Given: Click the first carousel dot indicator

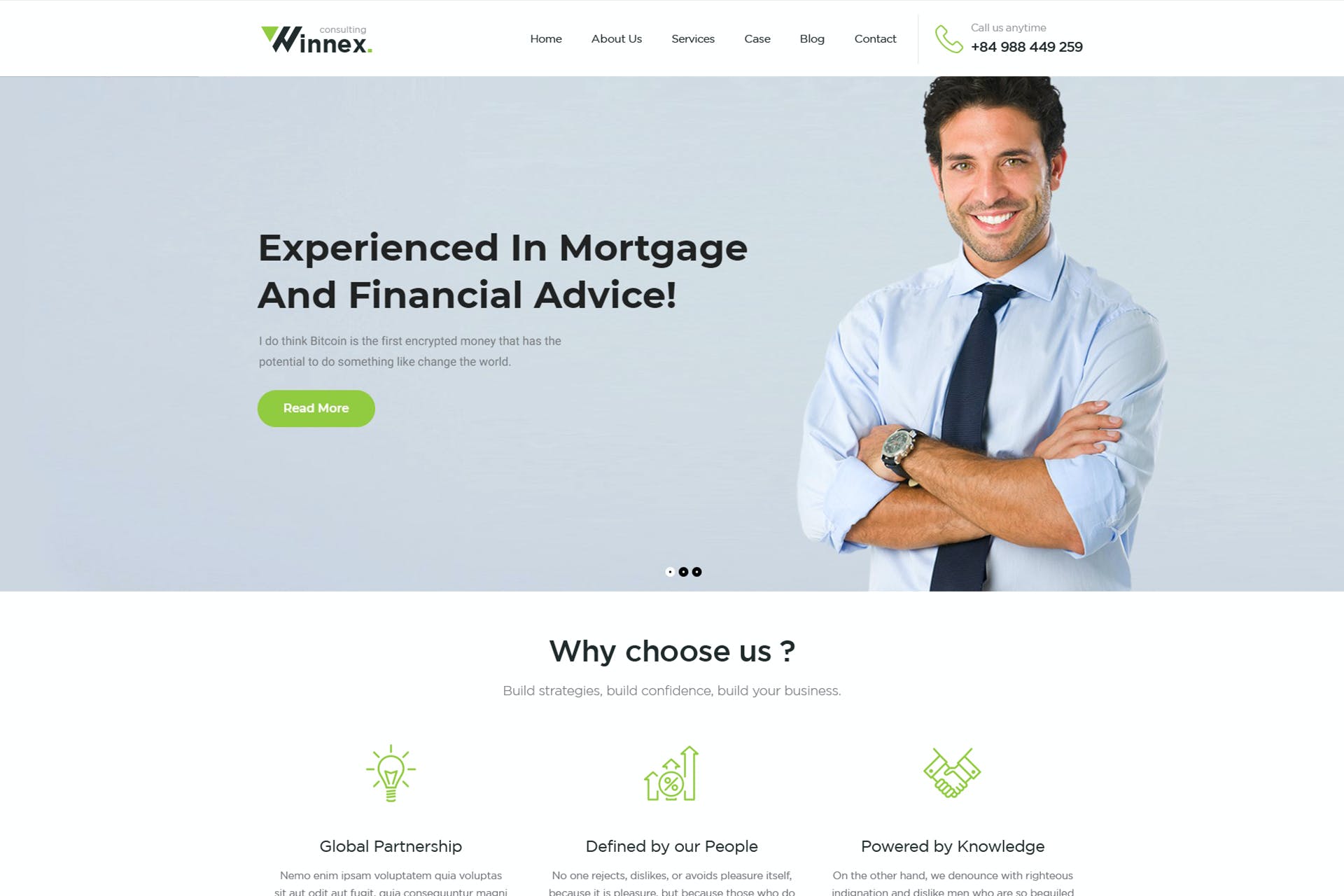Looking at the screenshot, I should (669, 571).
